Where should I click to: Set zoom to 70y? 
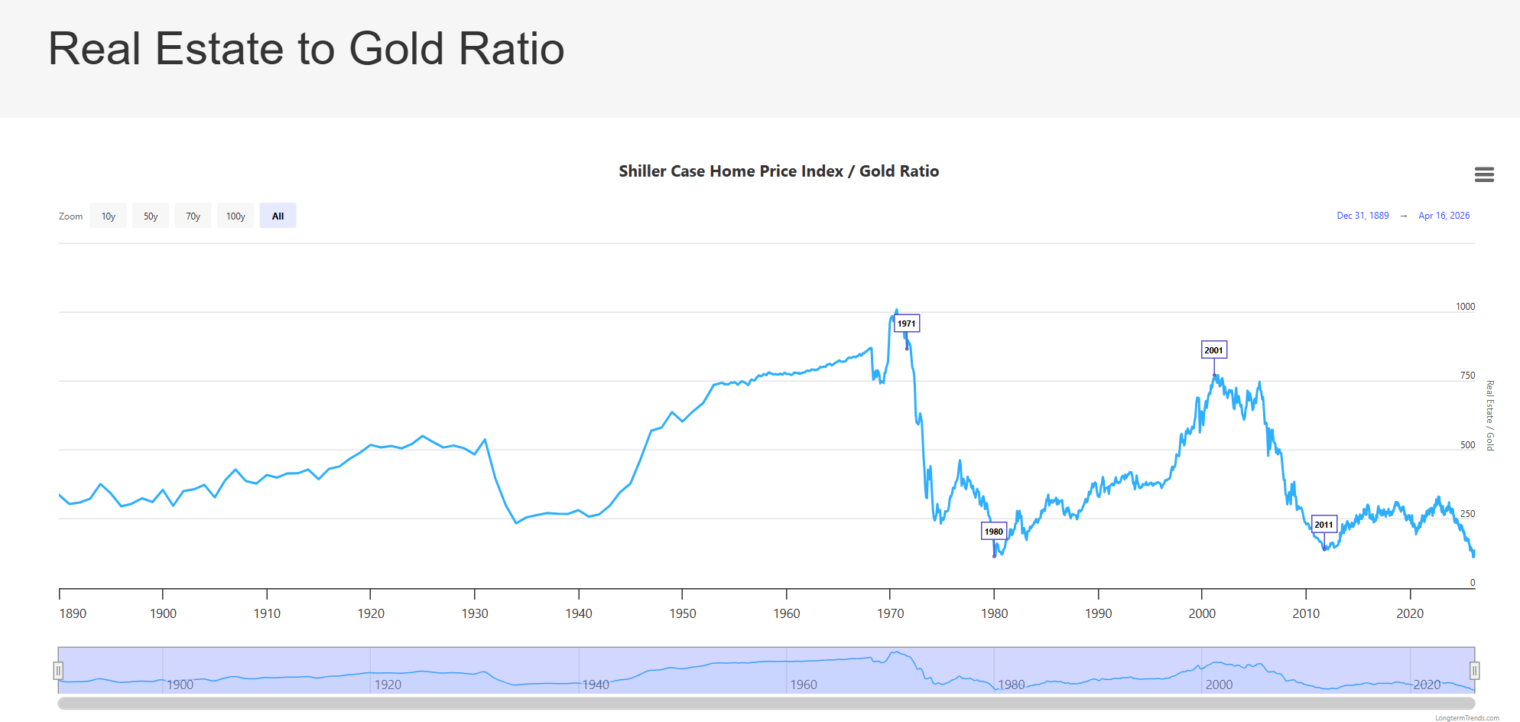(193, 216)
